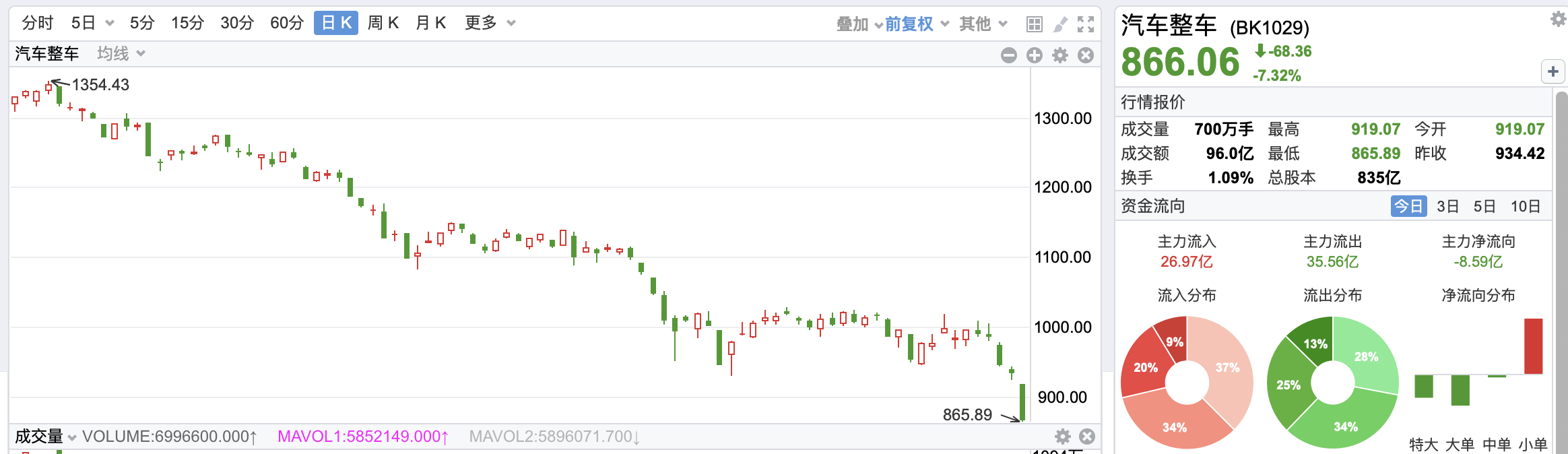The width and height of the screenshot is (1568, 454).
Task: Select the 30分 interval
Action: (x=237, y=23)
